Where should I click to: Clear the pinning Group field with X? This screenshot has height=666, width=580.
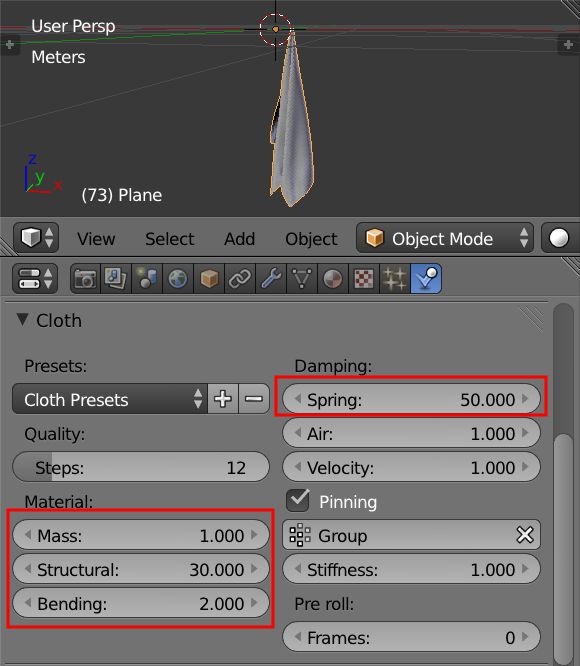pyautogui.click(x=525, y=535)
